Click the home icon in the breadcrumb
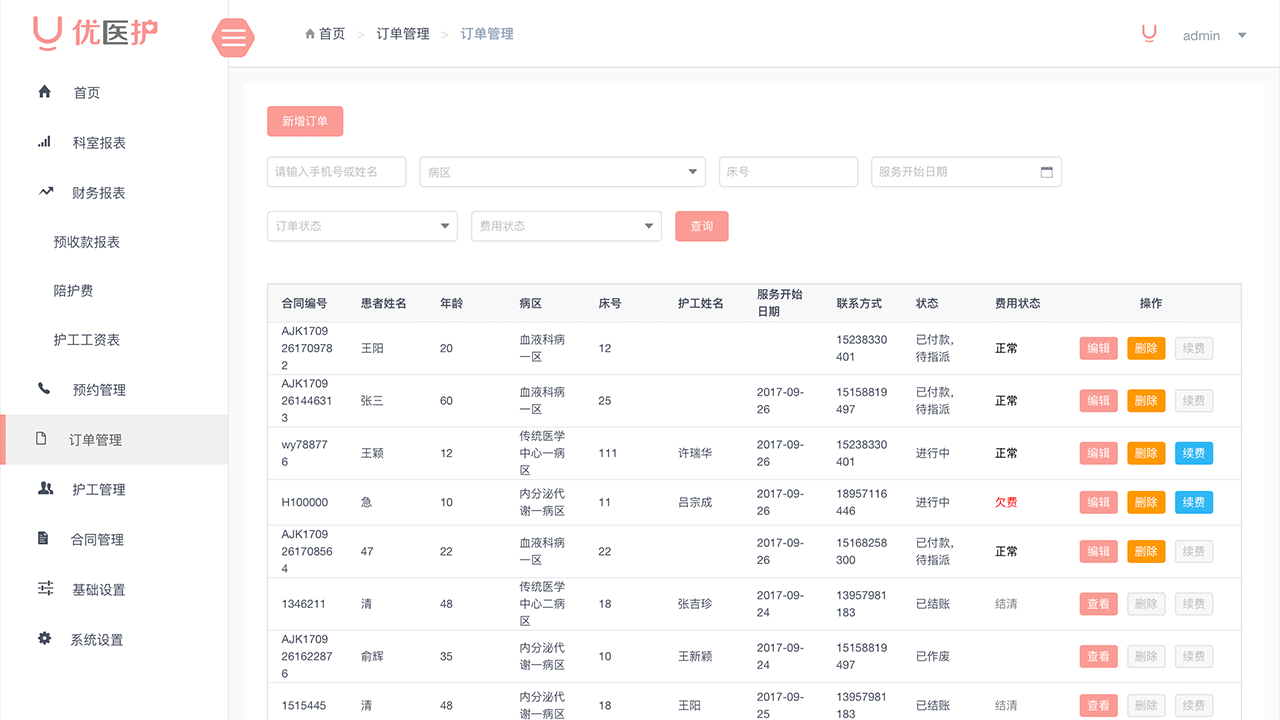The height and width of the screenshot is (720, 1280). pyautogui.click(x=309, y=32)
